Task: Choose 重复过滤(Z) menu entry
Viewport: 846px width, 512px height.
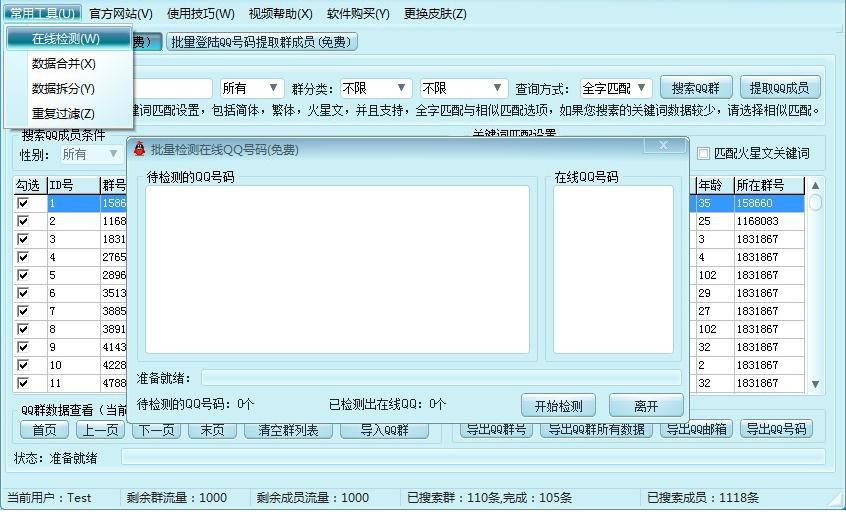Action: pos(63,113)
